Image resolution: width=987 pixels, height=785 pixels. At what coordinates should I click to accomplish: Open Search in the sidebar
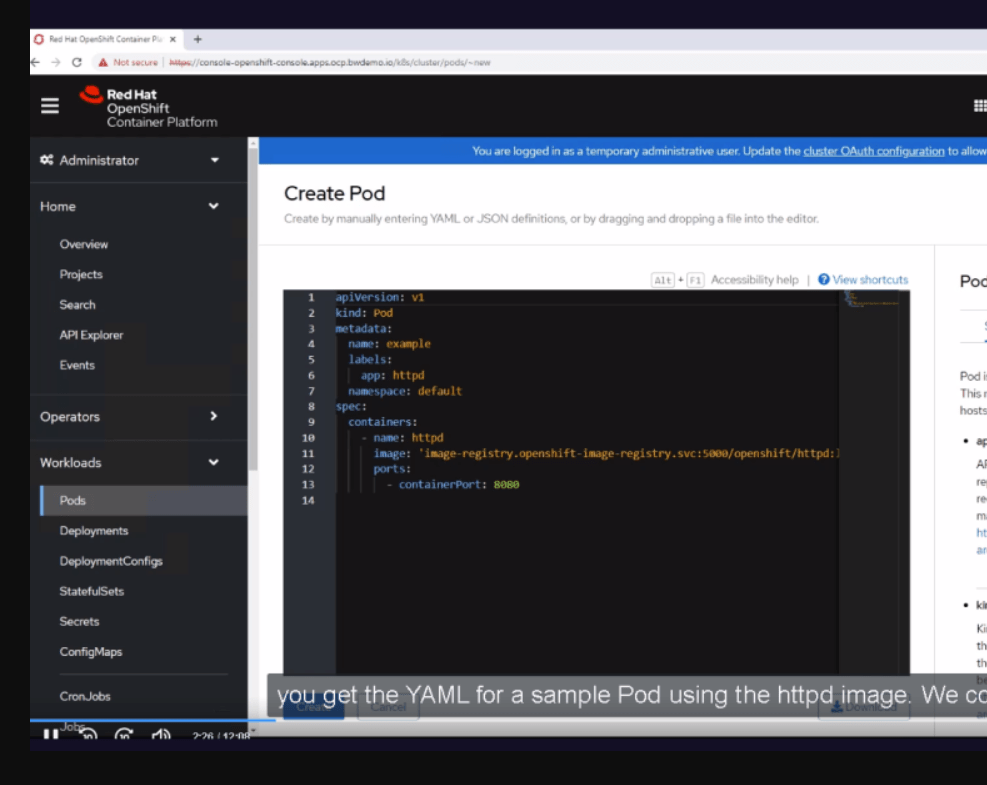click(x=77, y=305)
